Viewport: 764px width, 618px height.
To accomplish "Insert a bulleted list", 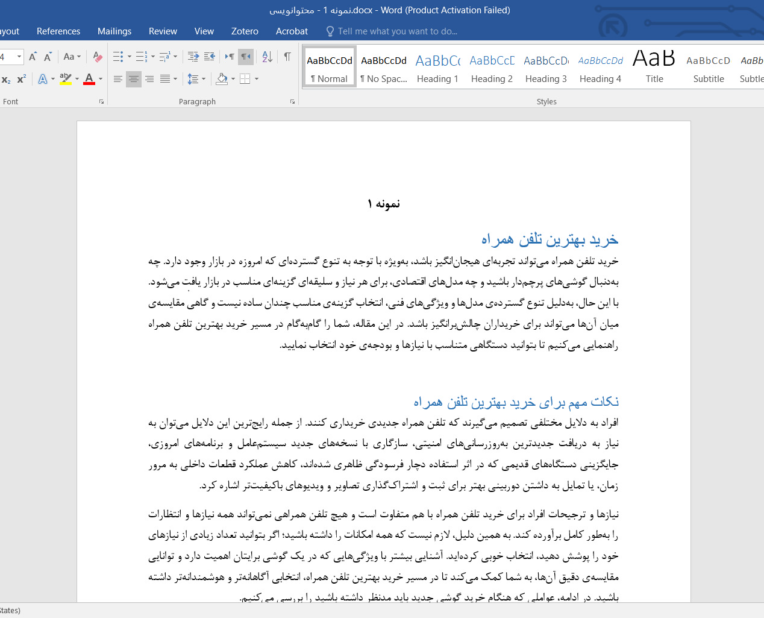I will (118, 57).
